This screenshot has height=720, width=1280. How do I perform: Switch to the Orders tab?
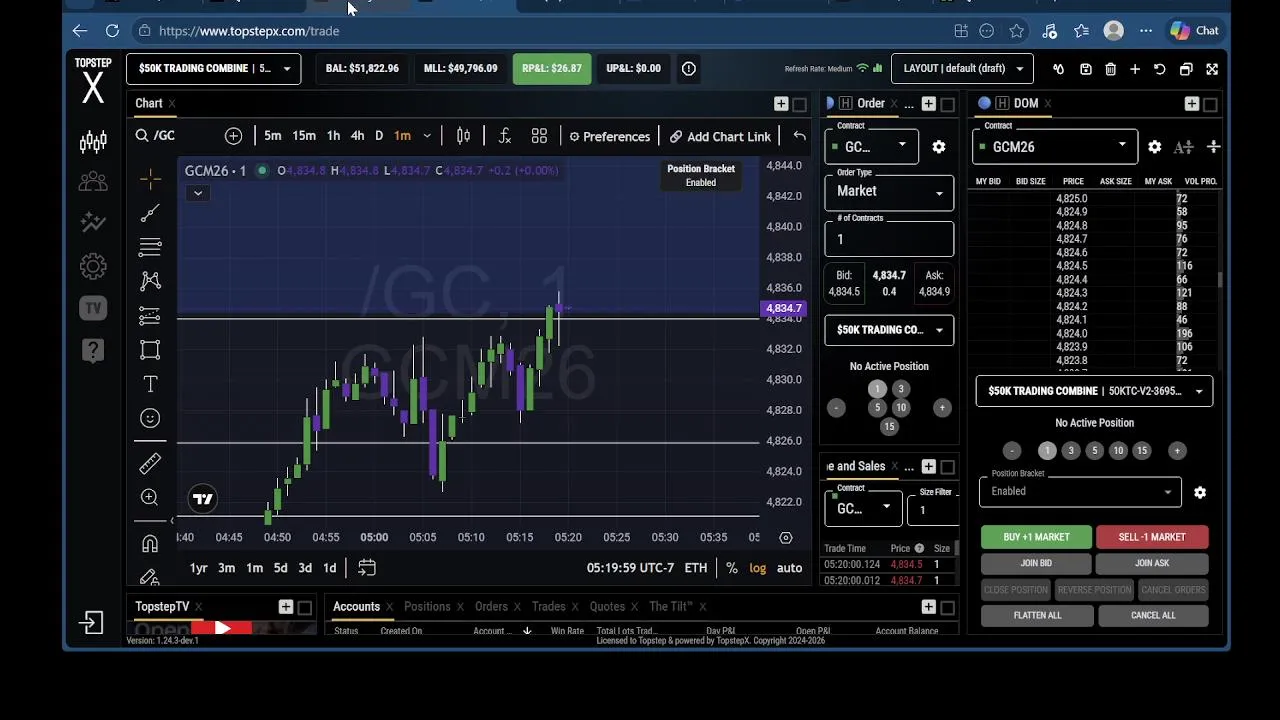point(491,607)
